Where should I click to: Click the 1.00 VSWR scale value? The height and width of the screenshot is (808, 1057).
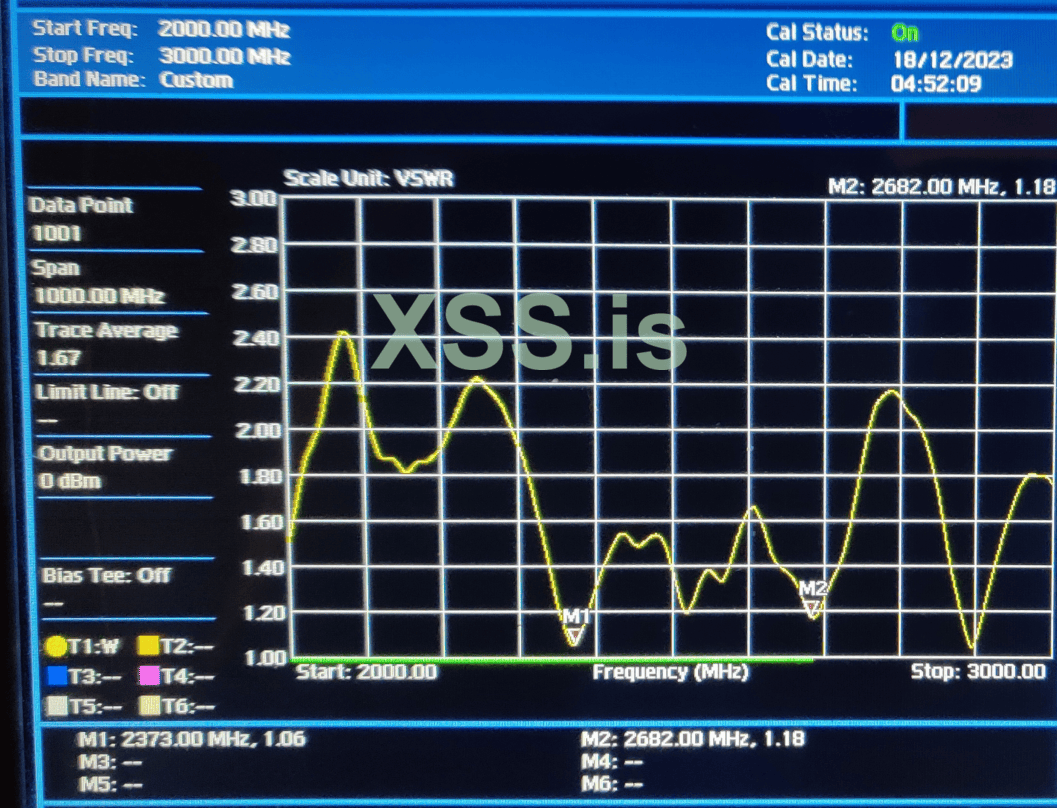coord(265,658)
